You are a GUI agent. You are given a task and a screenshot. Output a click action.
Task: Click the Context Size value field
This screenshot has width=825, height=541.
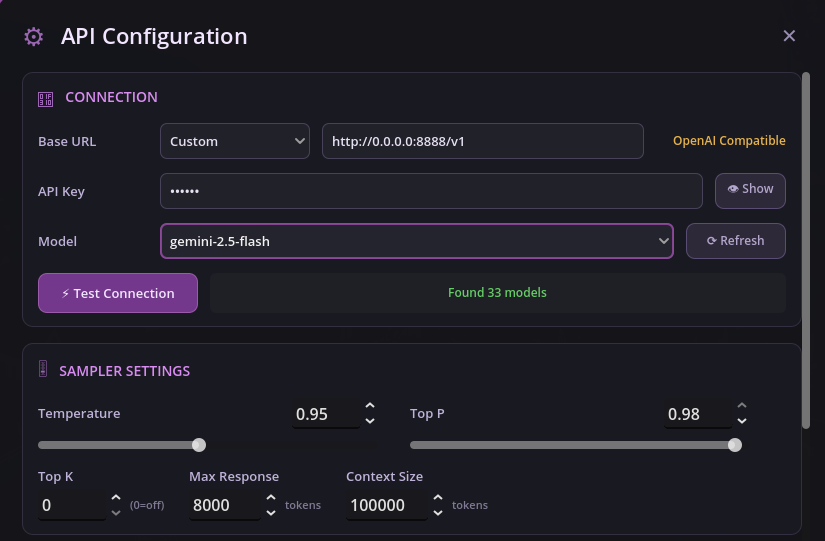[x=387, y=505]
